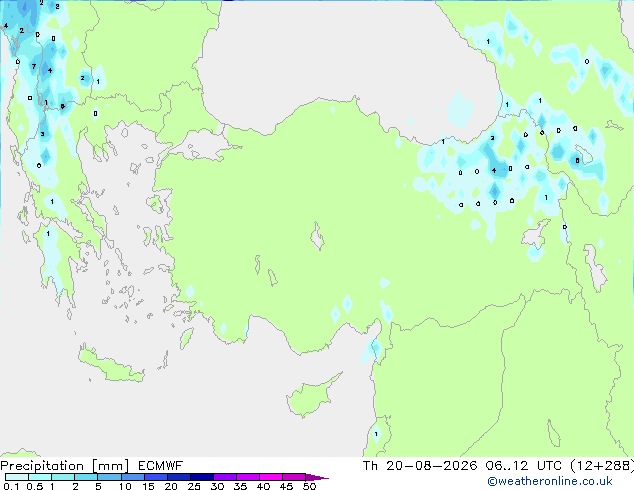Screen dimensions: 634x490
Task: Select the dark navy legend swatch between 25 and 30
Action: 202,477
